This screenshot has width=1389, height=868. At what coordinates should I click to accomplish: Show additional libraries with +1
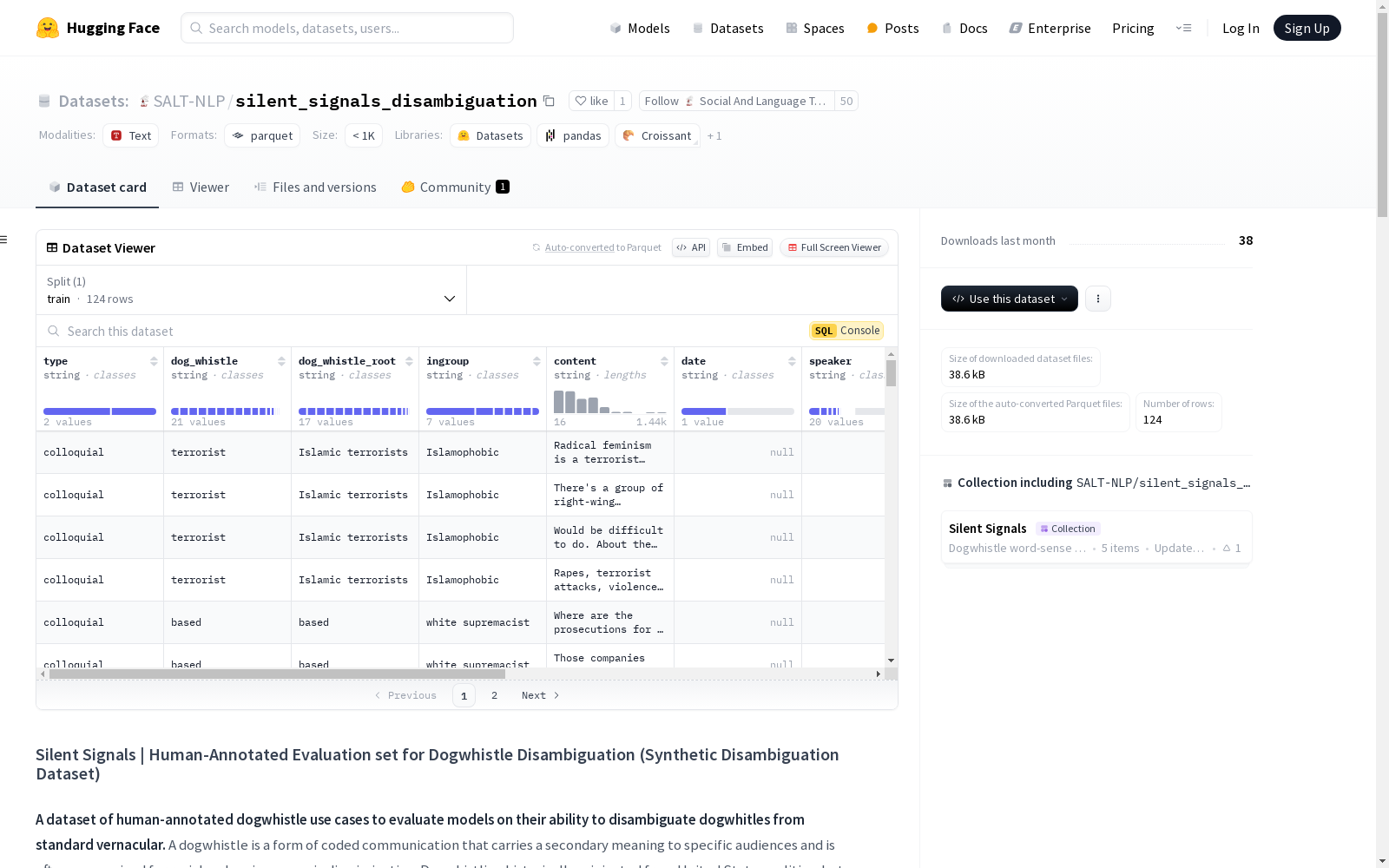pyautogui.click(x=714, y=135)
